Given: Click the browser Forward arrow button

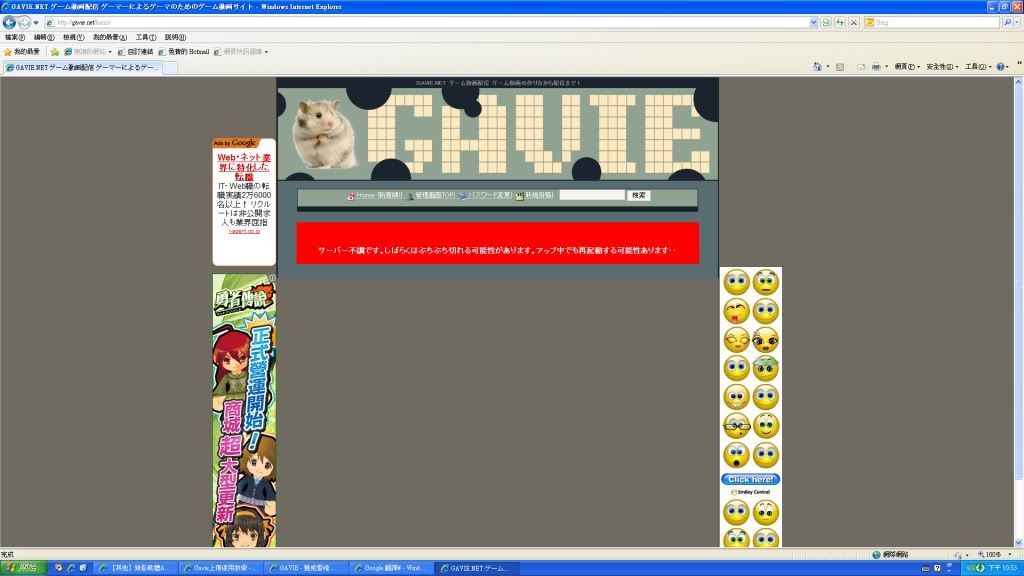Looking at the screenshot, I should point(24,22).
